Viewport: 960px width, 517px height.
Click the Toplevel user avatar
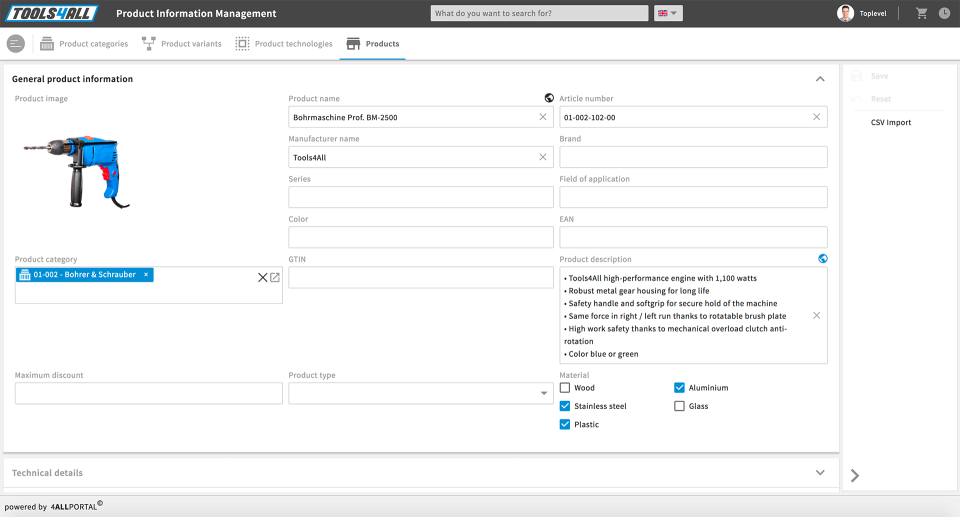pyautogui.click(x=846, y=13)
